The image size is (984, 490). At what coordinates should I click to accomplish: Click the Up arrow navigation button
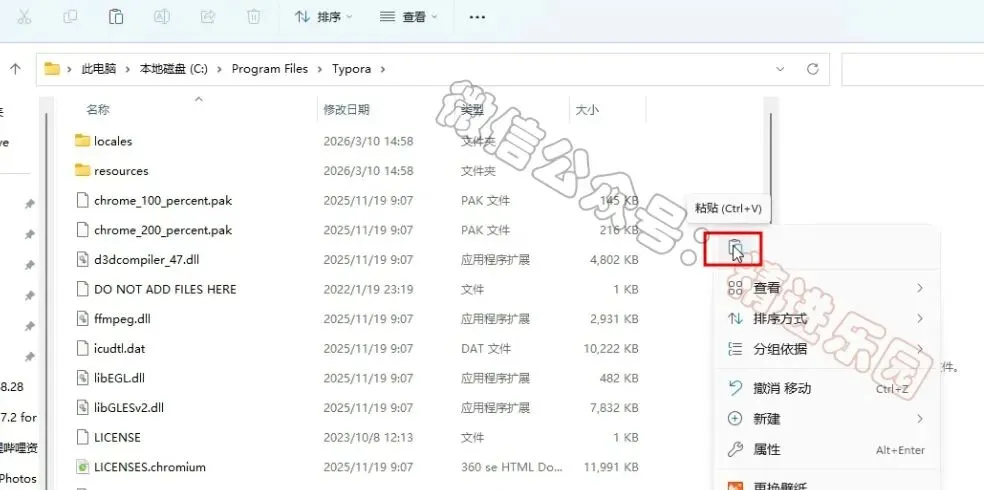[x=16, y=69]
